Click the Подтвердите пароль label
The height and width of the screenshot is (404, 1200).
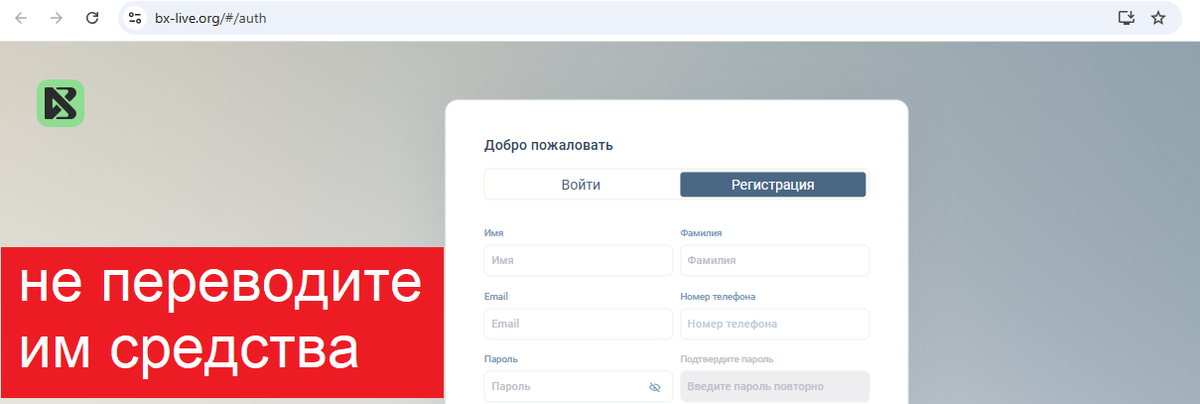pos(727,359)
